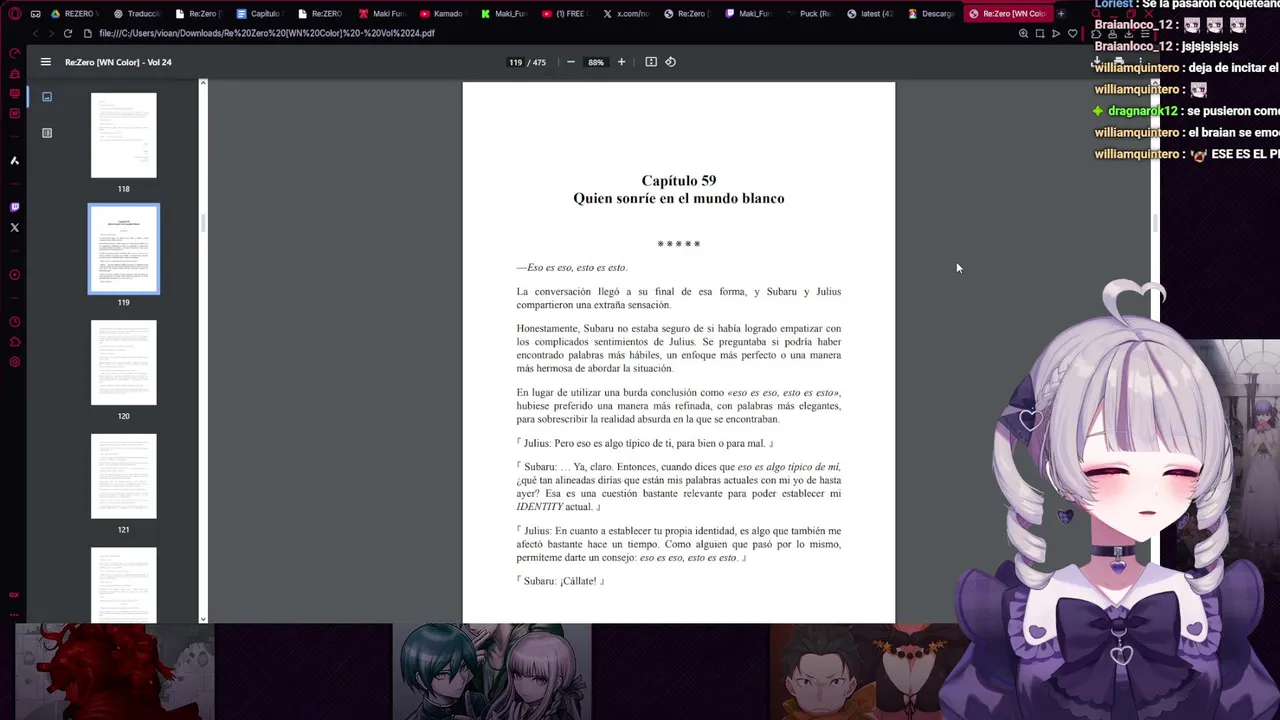The height and width of the screenshot is (720, 1280).
Task: Open the browser zoom magnifier icon
Action: tap(1023, 33)
